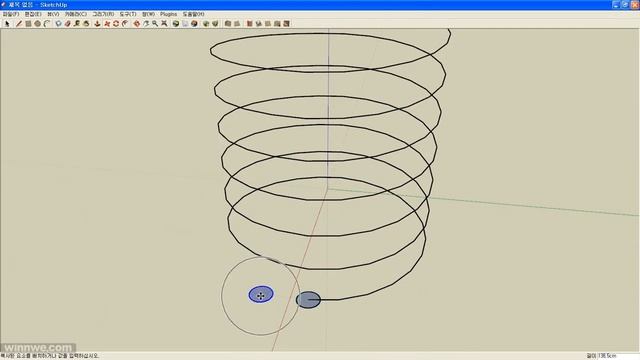Screen dimensions: 640x360
Task: Click the Share Model icon
Action: (215, 24)
